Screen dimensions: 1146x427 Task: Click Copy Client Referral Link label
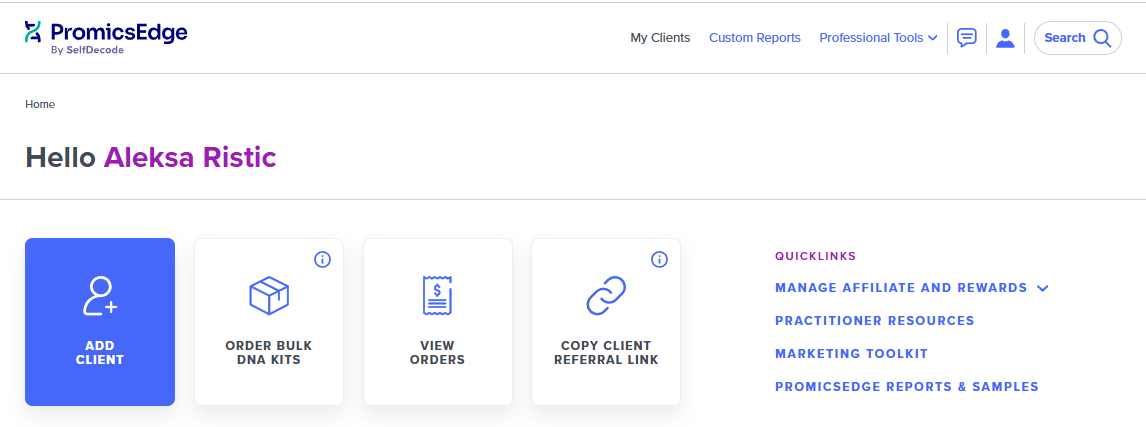click(x=607, y=352)
